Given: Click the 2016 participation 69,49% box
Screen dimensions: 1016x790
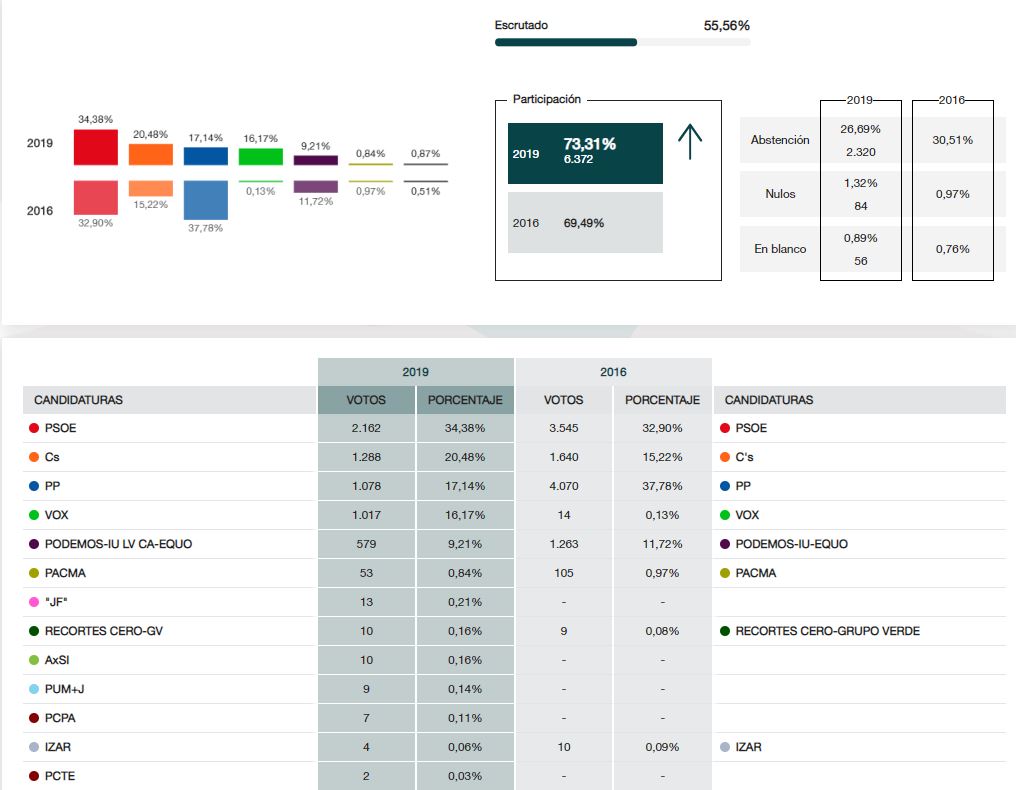Looking at the screenshot, I should [585, 222].
